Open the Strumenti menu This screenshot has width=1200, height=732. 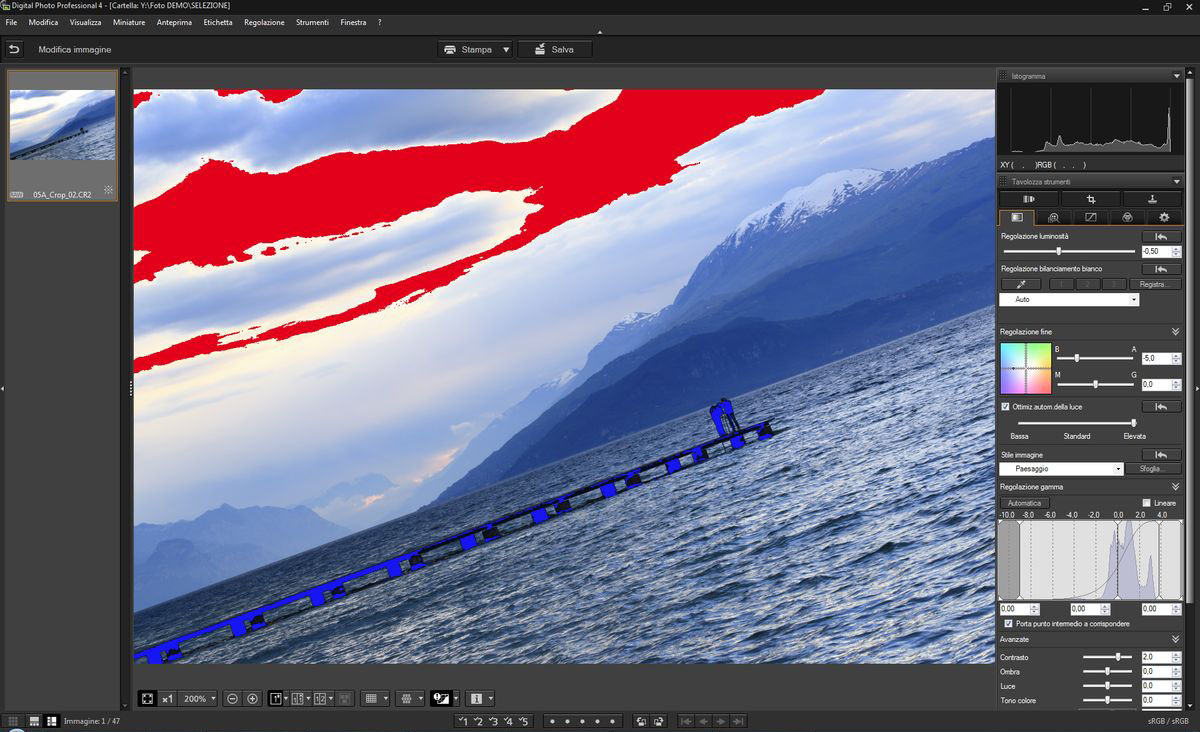click(x=312, y=22)
